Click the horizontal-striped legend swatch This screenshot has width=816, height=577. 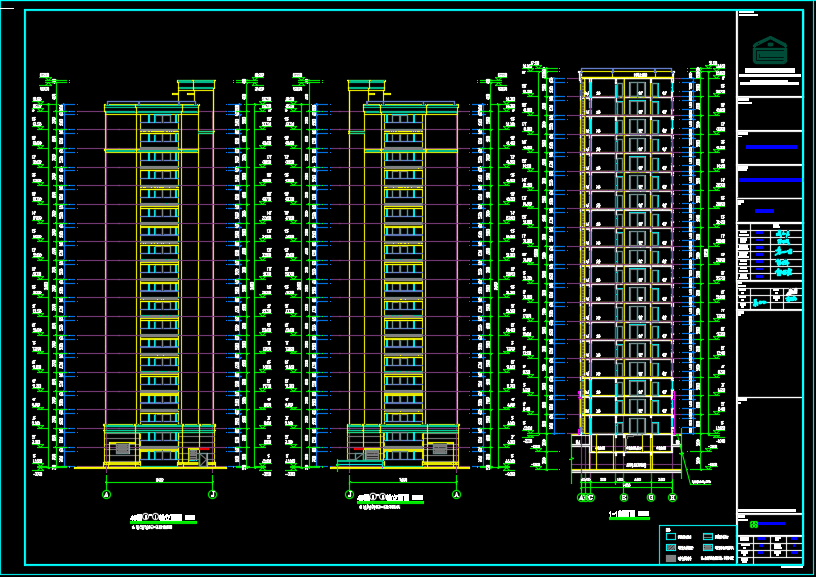(708, 536)
